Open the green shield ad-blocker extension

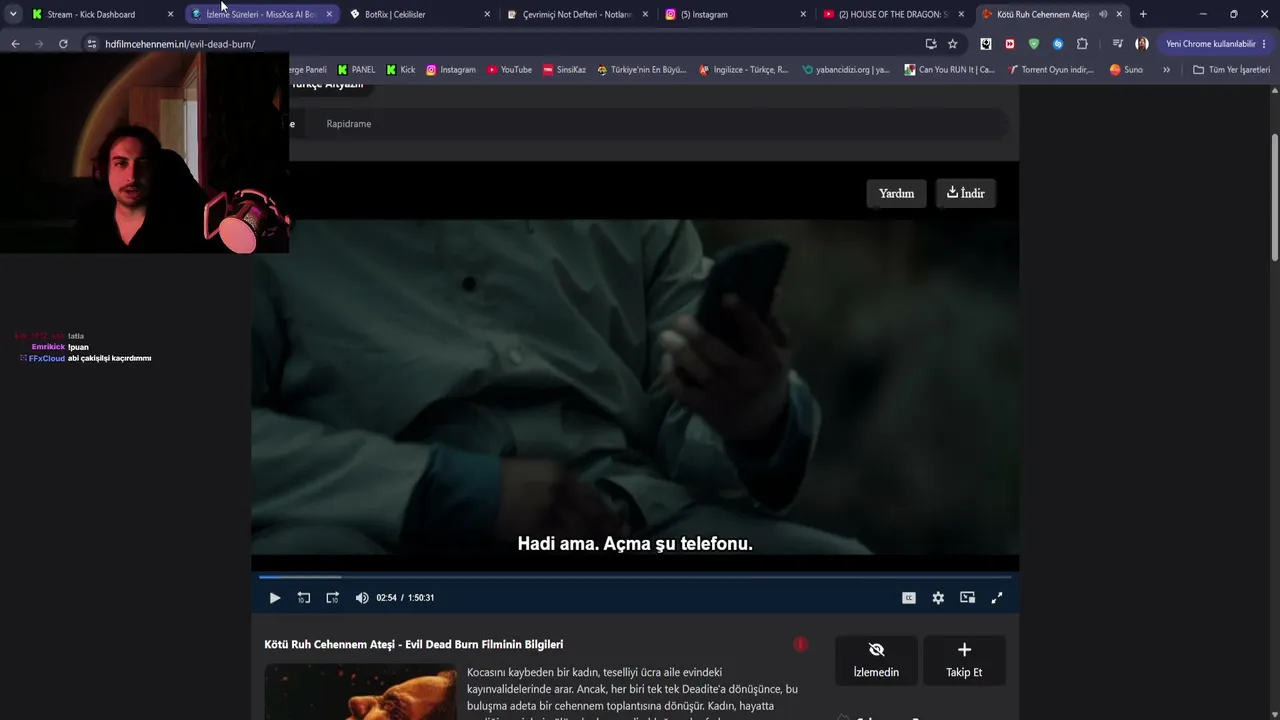coord(1034,44)
